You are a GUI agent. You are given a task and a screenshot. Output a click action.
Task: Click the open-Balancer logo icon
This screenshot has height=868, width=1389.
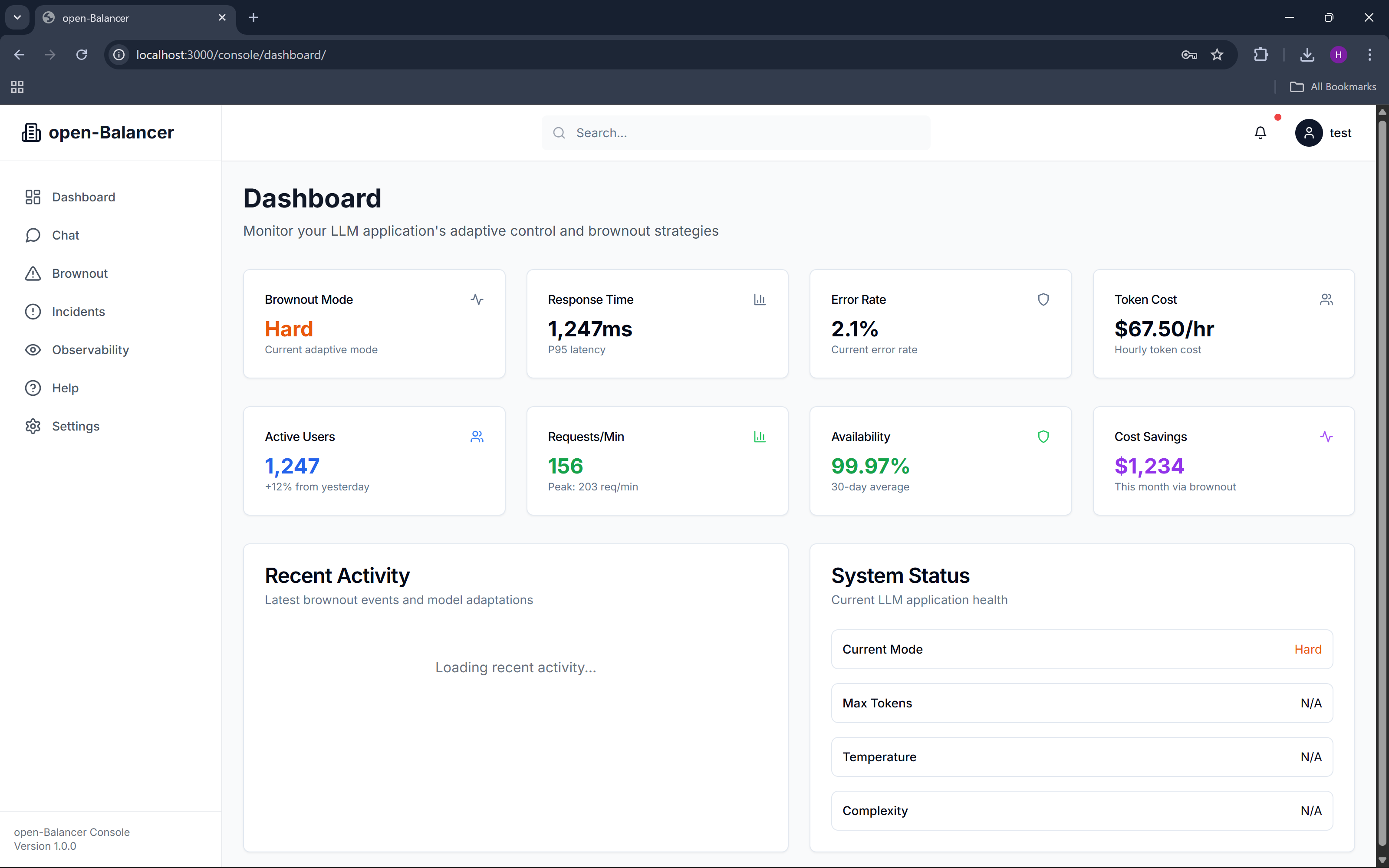click(31, 133)
